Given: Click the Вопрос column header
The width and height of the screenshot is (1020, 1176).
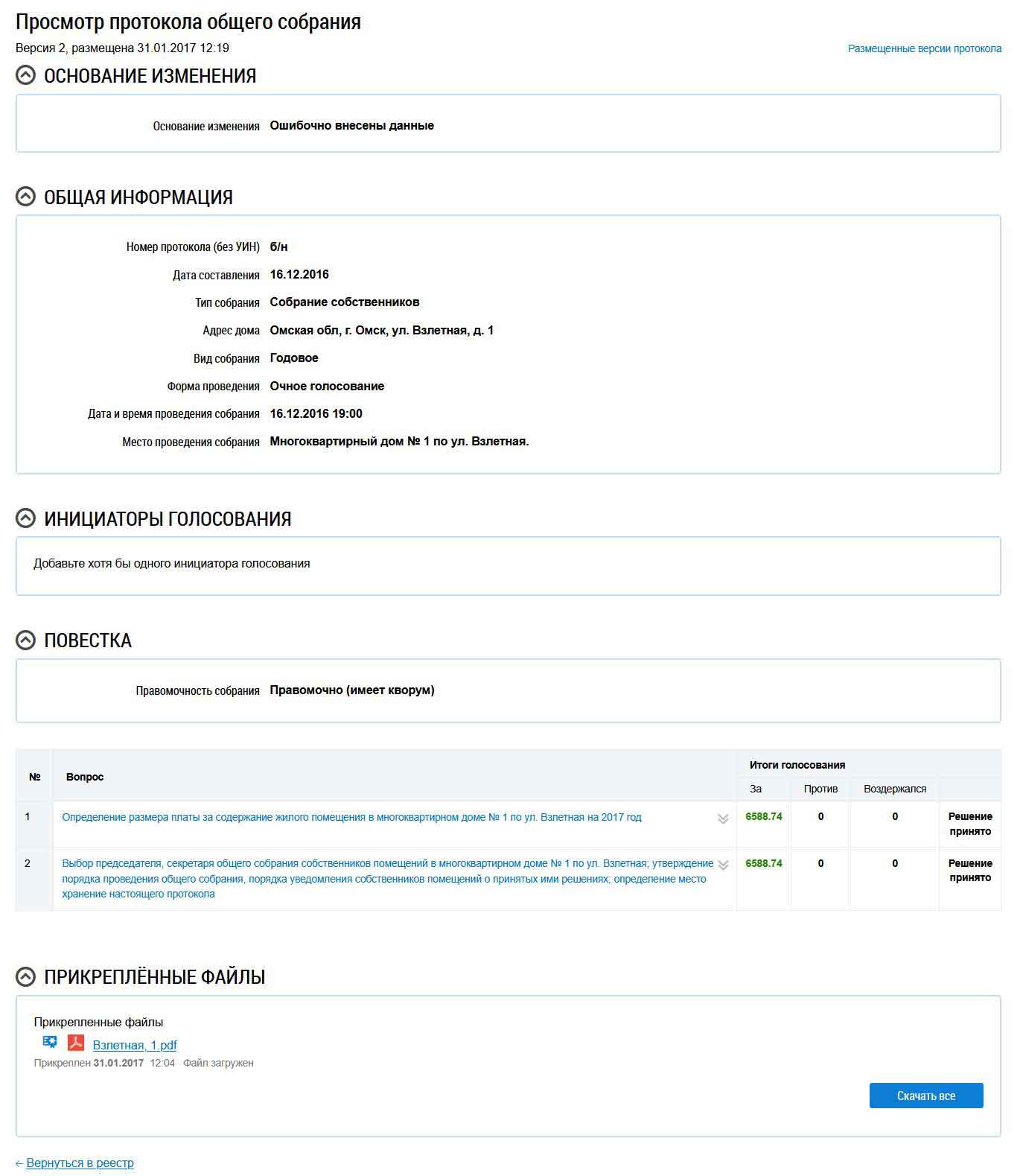Looking at the screenshot, I should coord(85,777).
